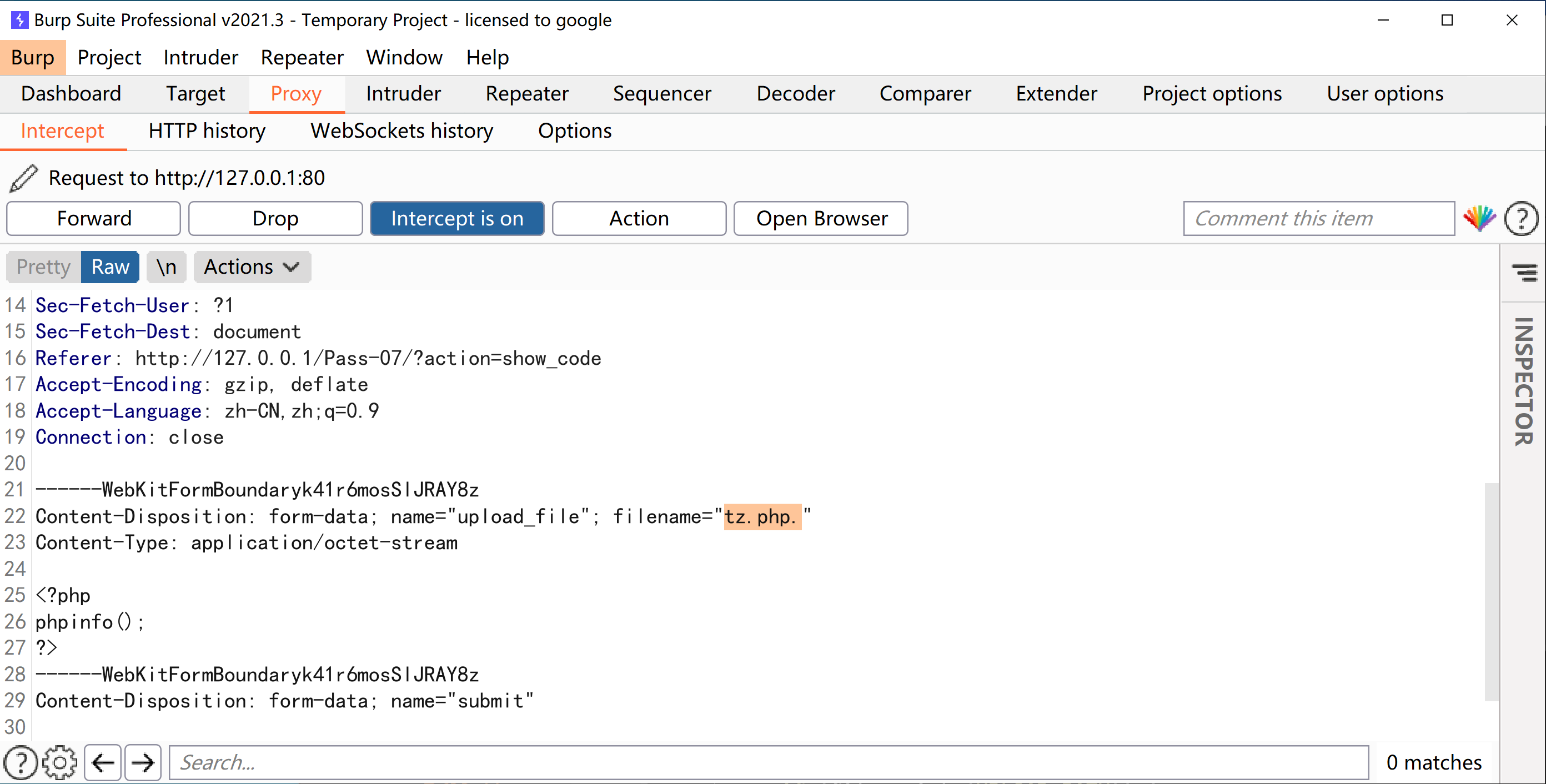Toggle the Intercept is on button
1546x784 pixels.
(456, 218)
